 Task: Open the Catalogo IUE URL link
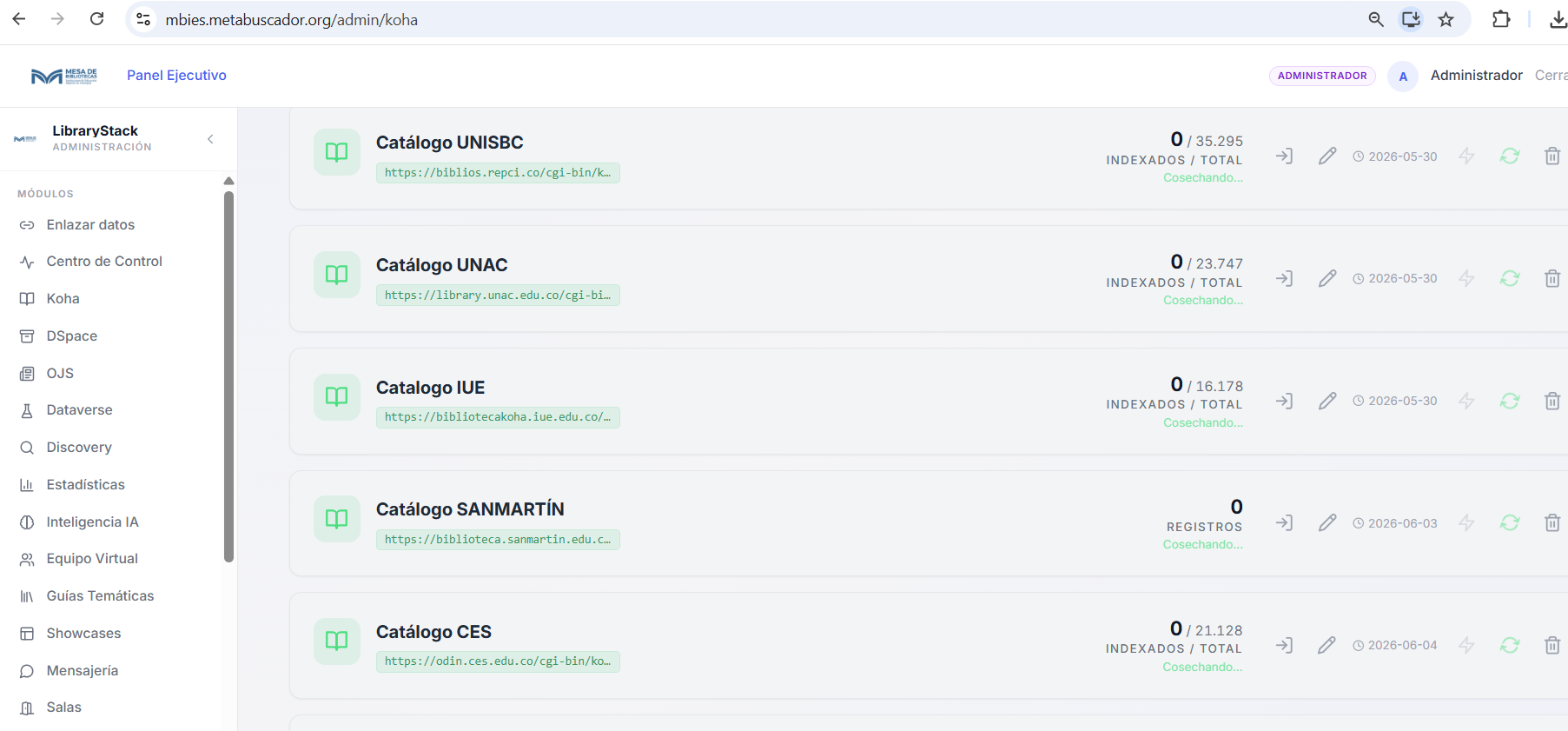click(498, 417)
